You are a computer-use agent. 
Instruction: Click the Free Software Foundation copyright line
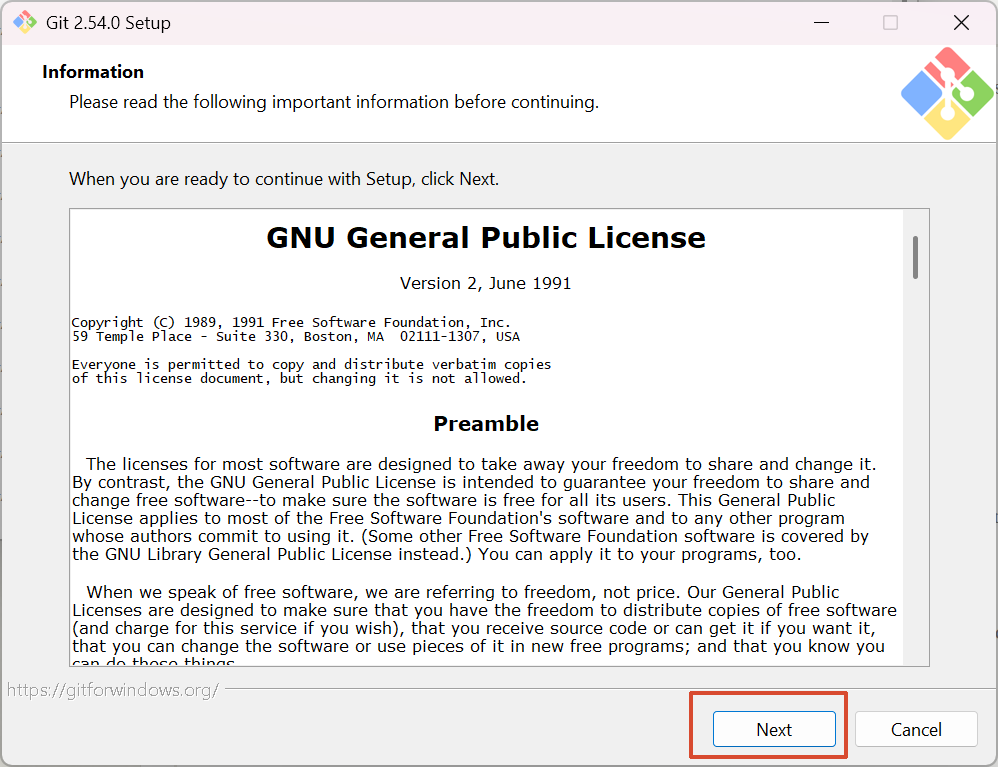[291, 322]
